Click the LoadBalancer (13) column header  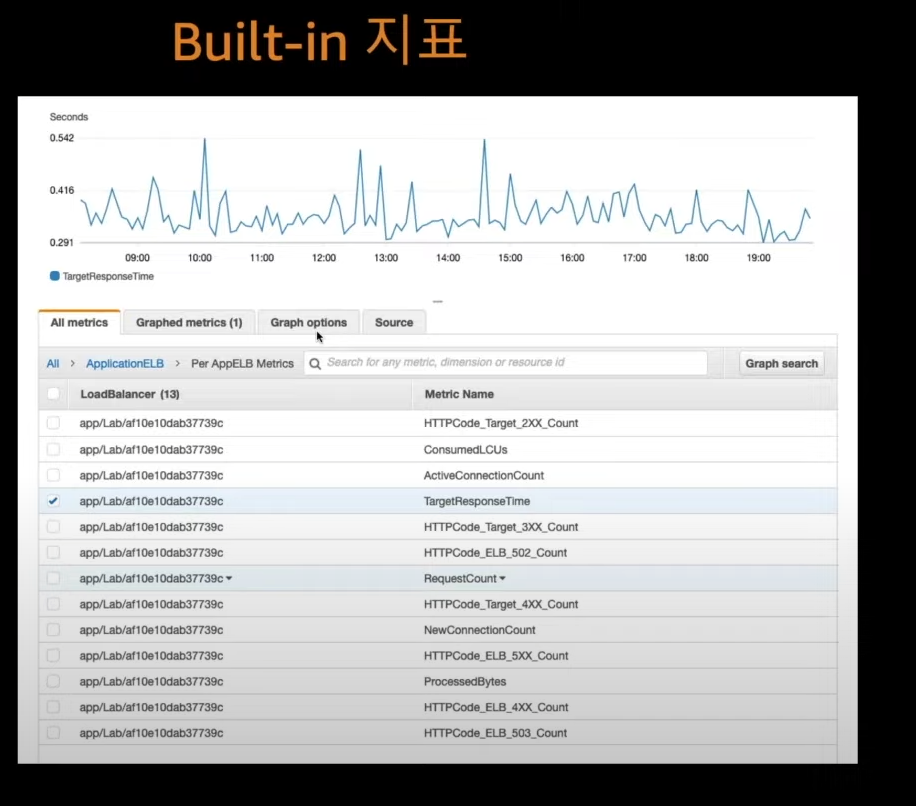[x=130, y=394]
